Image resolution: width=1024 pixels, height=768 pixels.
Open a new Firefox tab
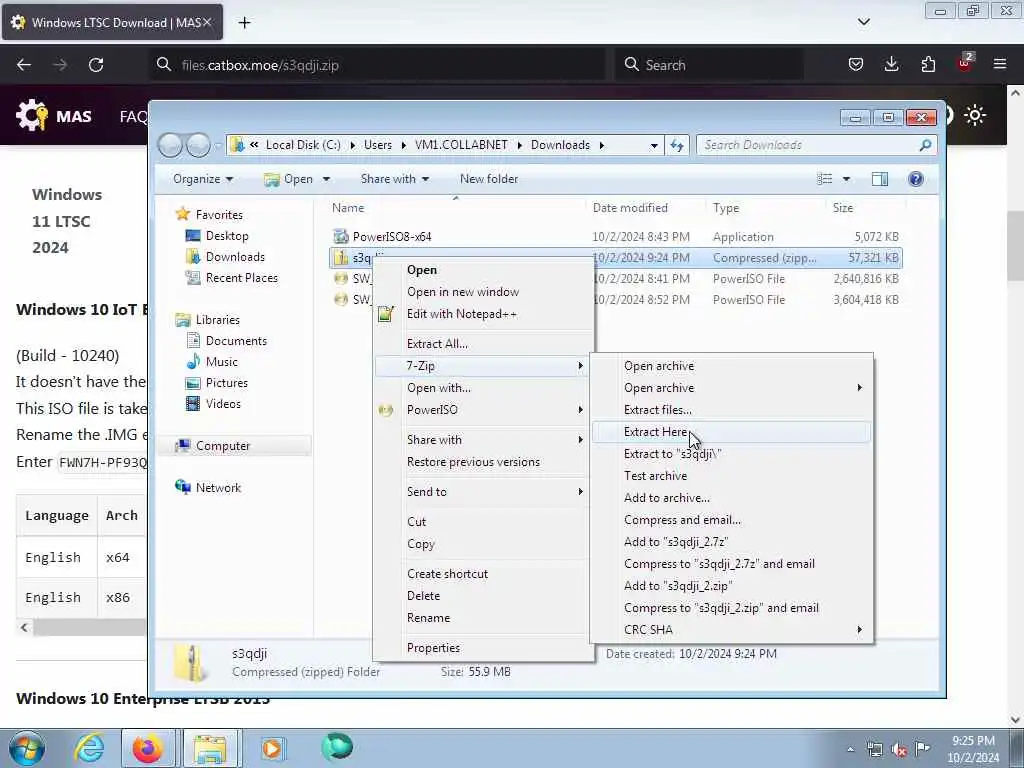click(244, 23)
